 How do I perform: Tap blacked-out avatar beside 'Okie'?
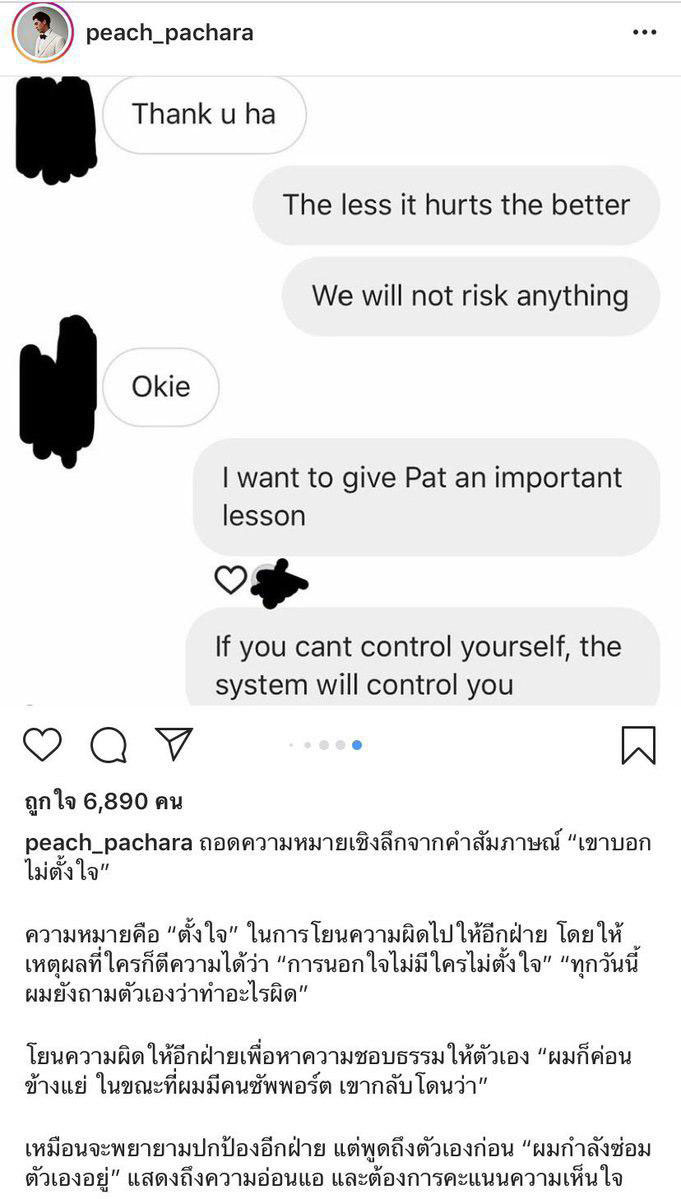(58, 392)
